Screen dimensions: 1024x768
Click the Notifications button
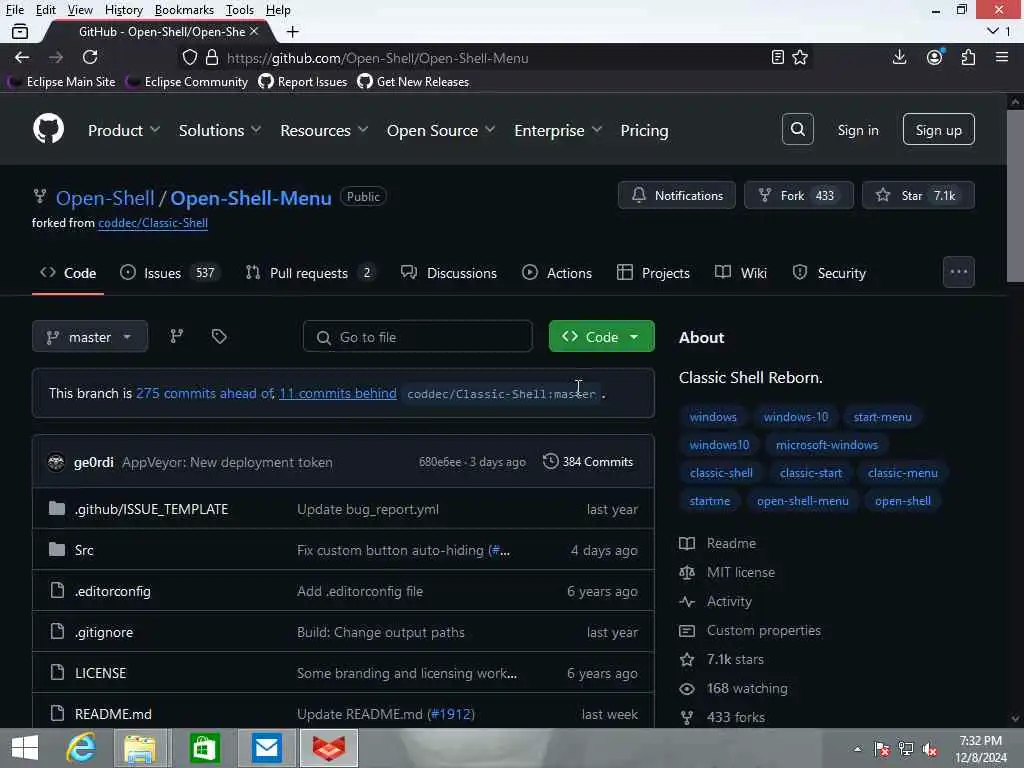click(x=677, y=195)
